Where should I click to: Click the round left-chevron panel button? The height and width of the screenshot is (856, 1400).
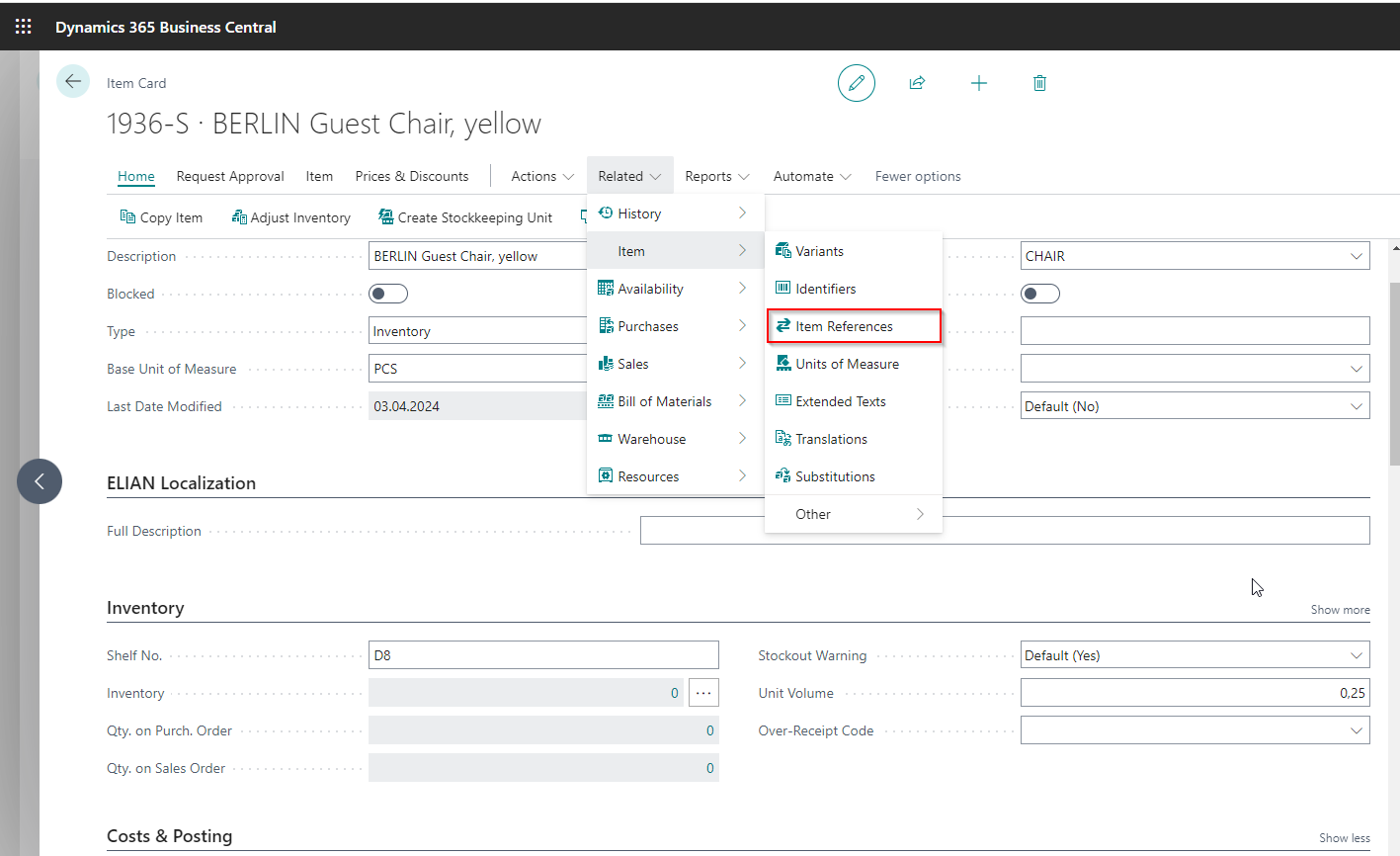(40, 481)
